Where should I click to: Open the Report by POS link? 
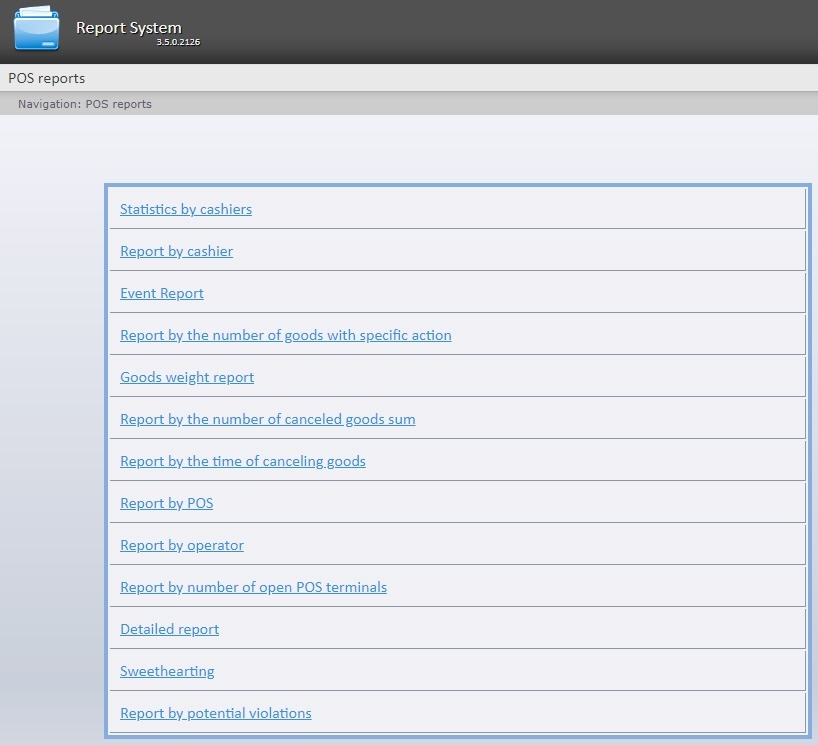[x=166, y=503]
